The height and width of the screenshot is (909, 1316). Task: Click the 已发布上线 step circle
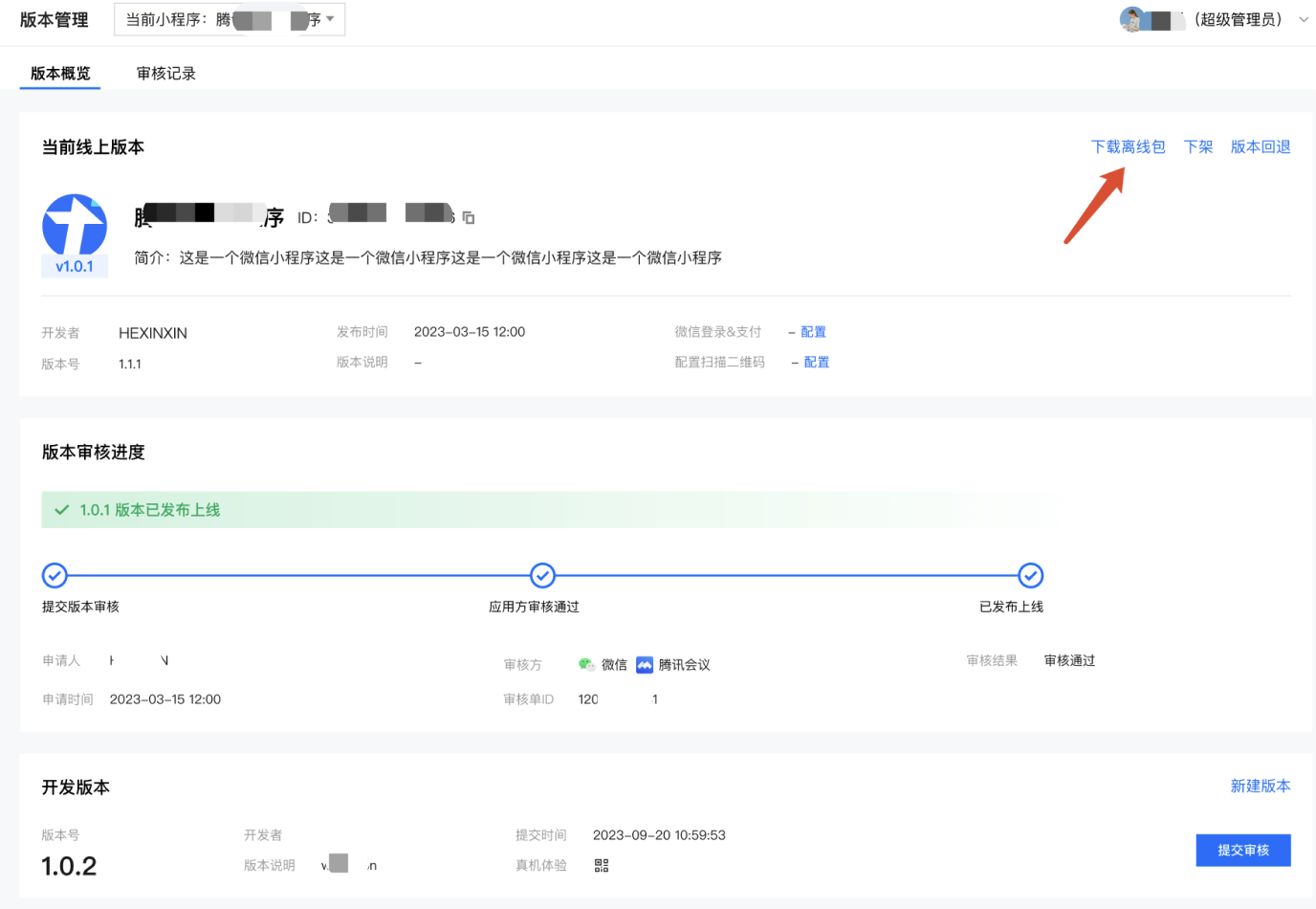(x=1030, y=575)
